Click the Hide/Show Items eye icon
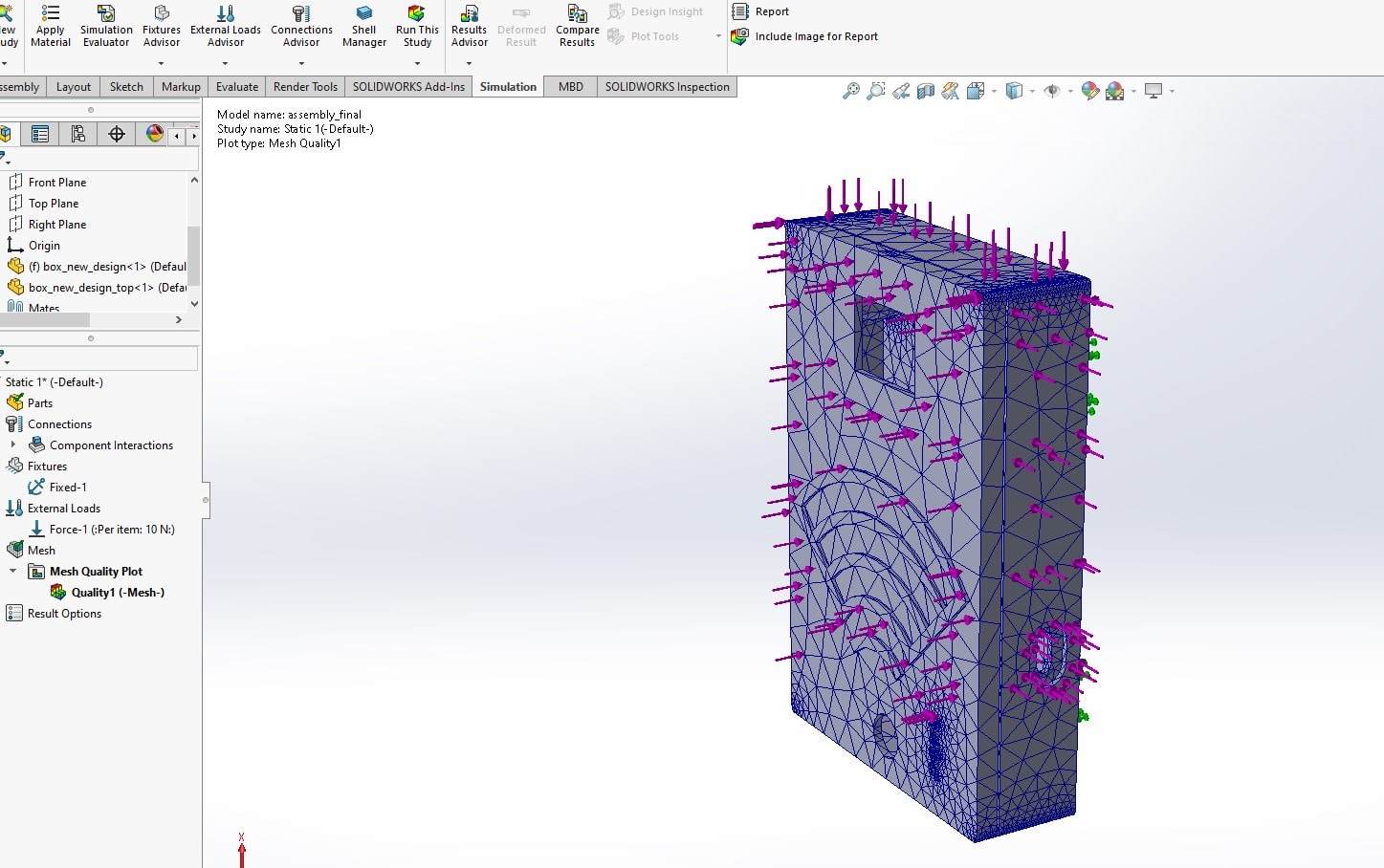This screenshot has width=1384, height=868. [1052, 91]
